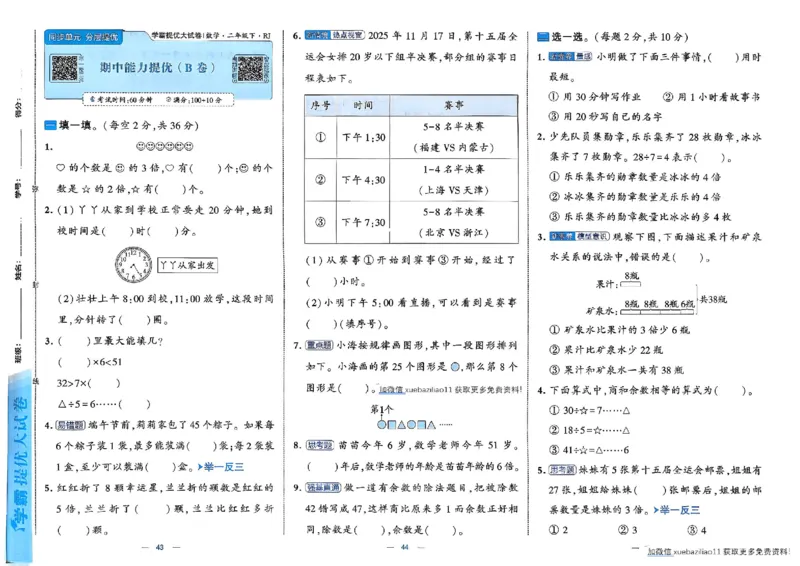Click the blue circle under the 第1个 arrow

coord(381,424)
